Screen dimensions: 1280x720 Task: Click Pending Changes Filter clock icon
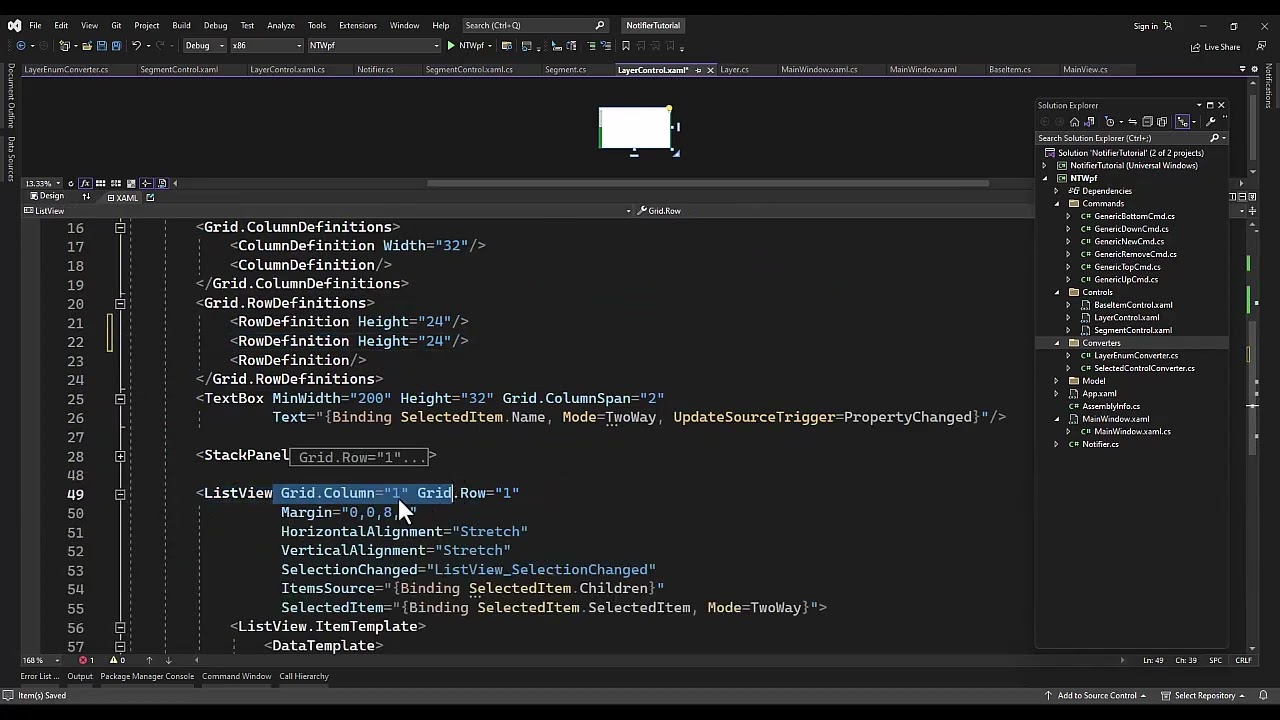[1110, 122]
